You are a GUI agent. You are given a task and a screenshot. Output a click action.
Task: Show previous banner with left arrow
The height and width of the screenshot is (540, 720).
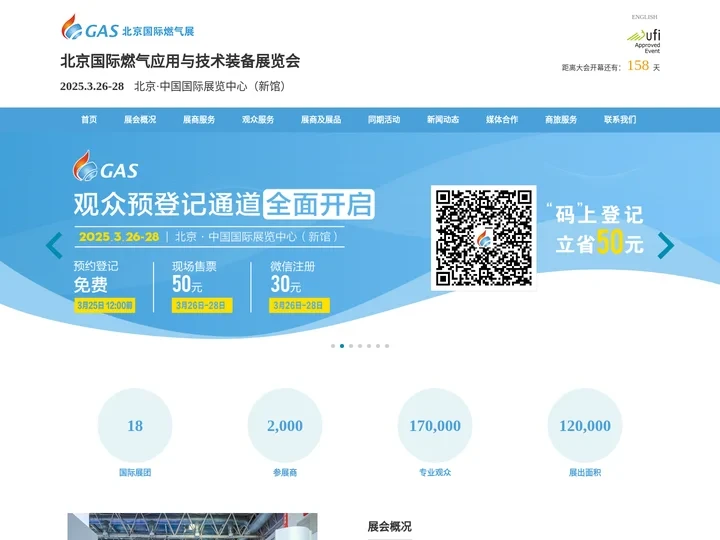[54, 245]
